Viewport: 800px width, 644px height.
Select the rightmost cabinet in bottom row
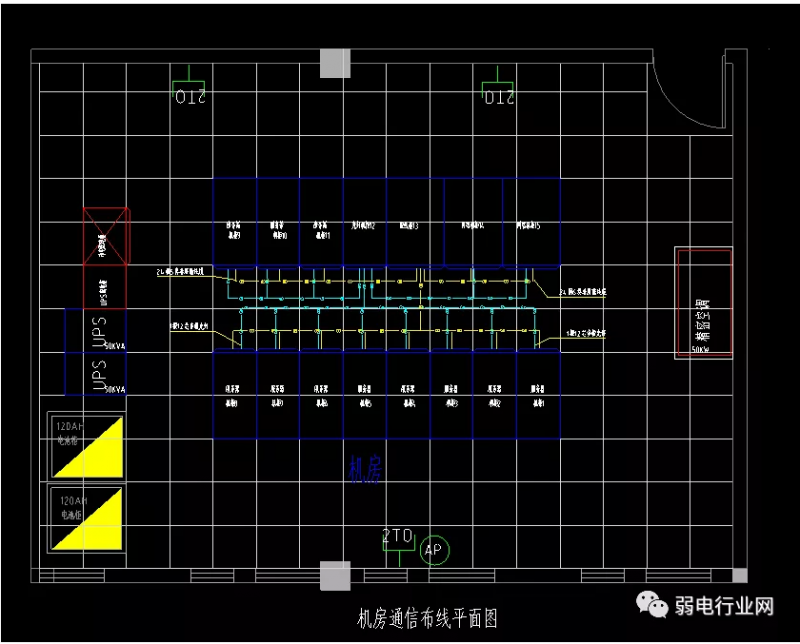pos(538,395)
